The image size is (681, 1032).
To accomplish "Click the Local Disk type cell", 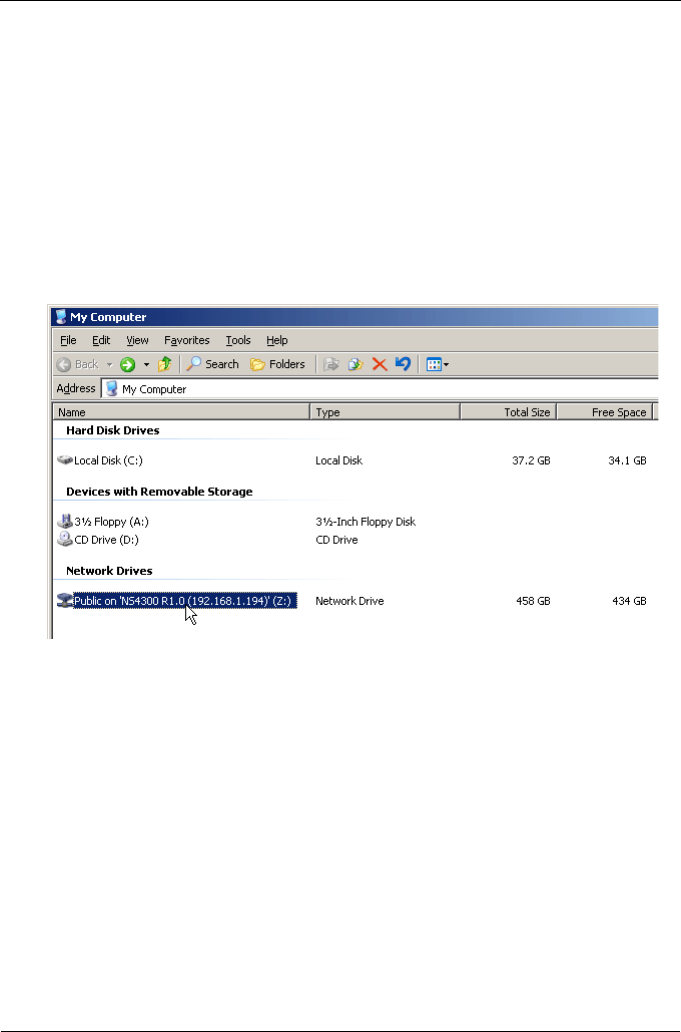I will click(339, 461).
